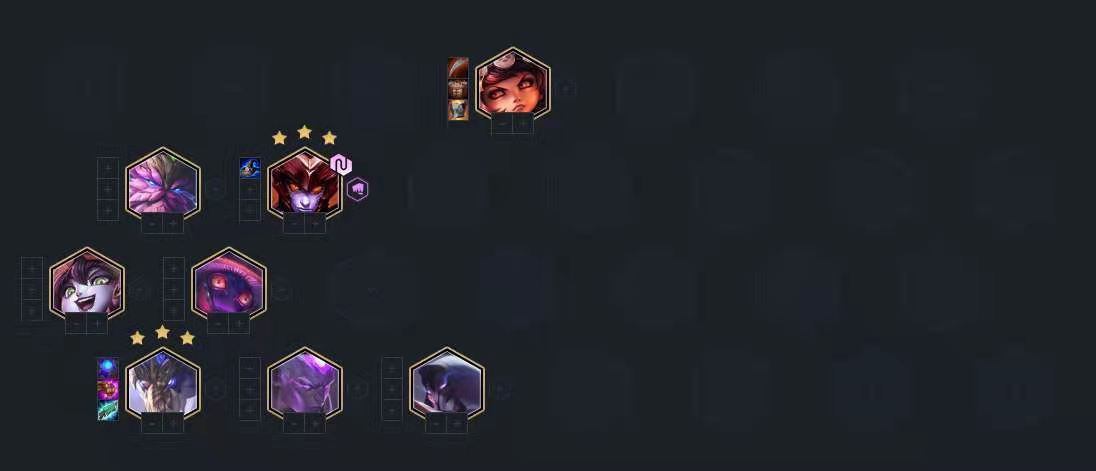Viewport: 1096px width, 471px height.
Task: Click the blue orb item beside bearded champion
Action: [x=108, y=368]
